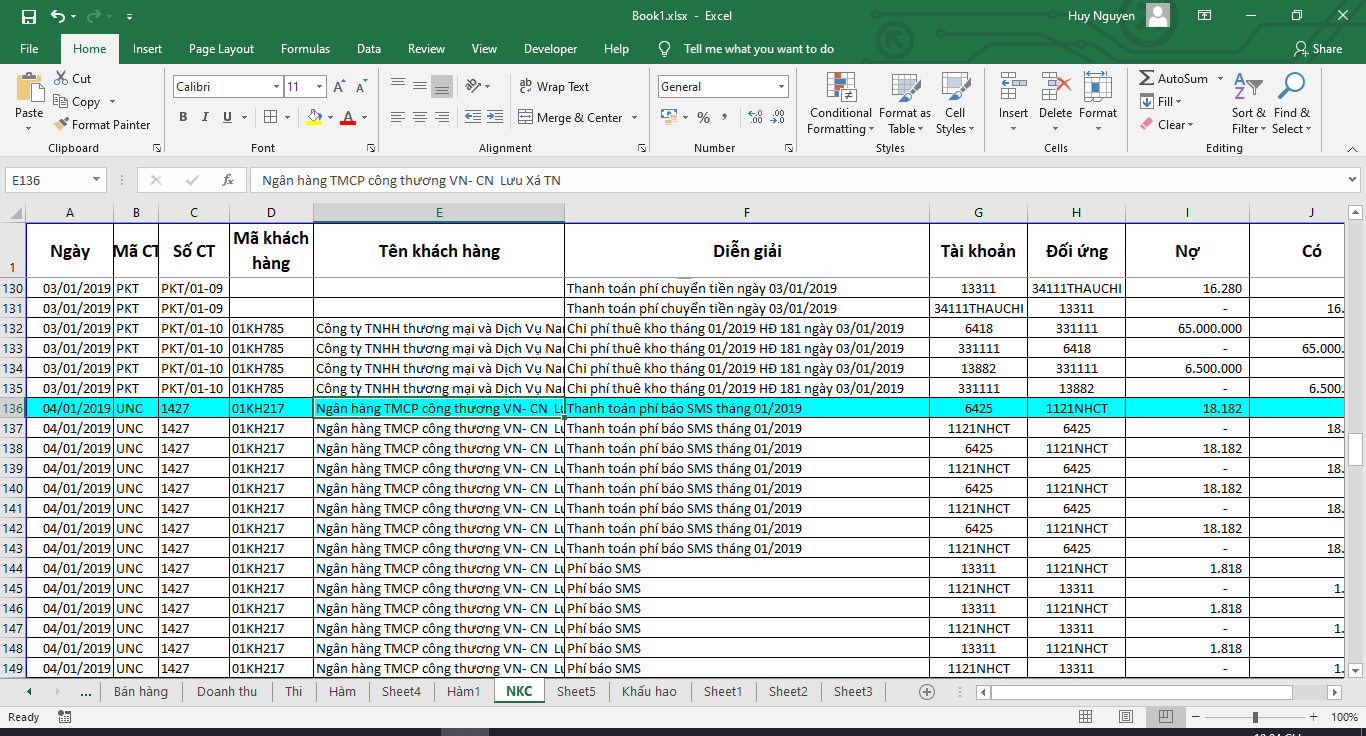Open the Formulas ribbon tab

[305, 49]
